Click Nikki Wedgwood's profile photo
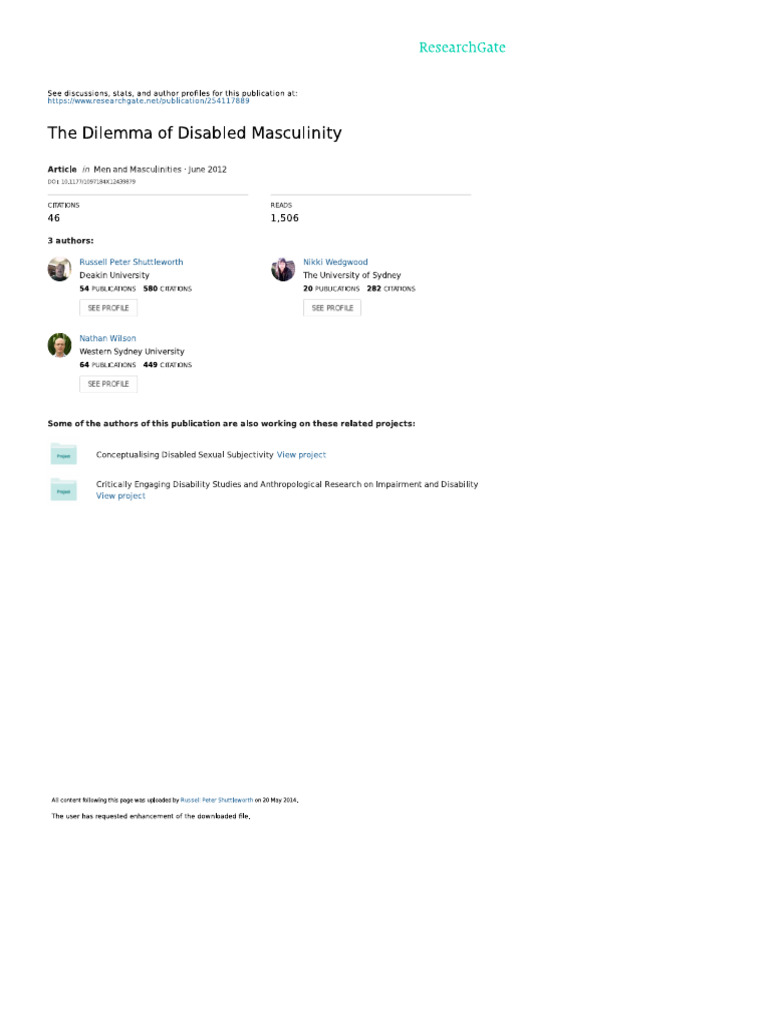Image resolution: width=768 pixels, height=1024 pixels. (283, 269)
